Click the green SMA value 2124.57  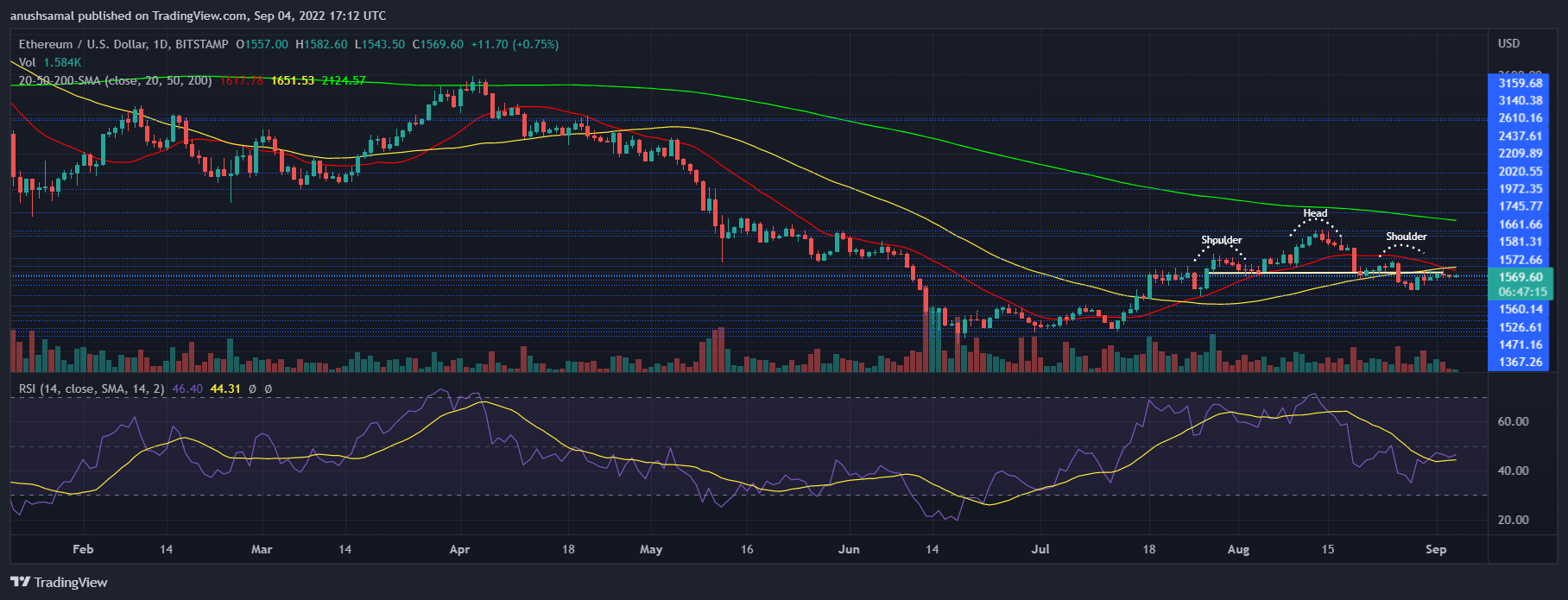coord(344,80)
